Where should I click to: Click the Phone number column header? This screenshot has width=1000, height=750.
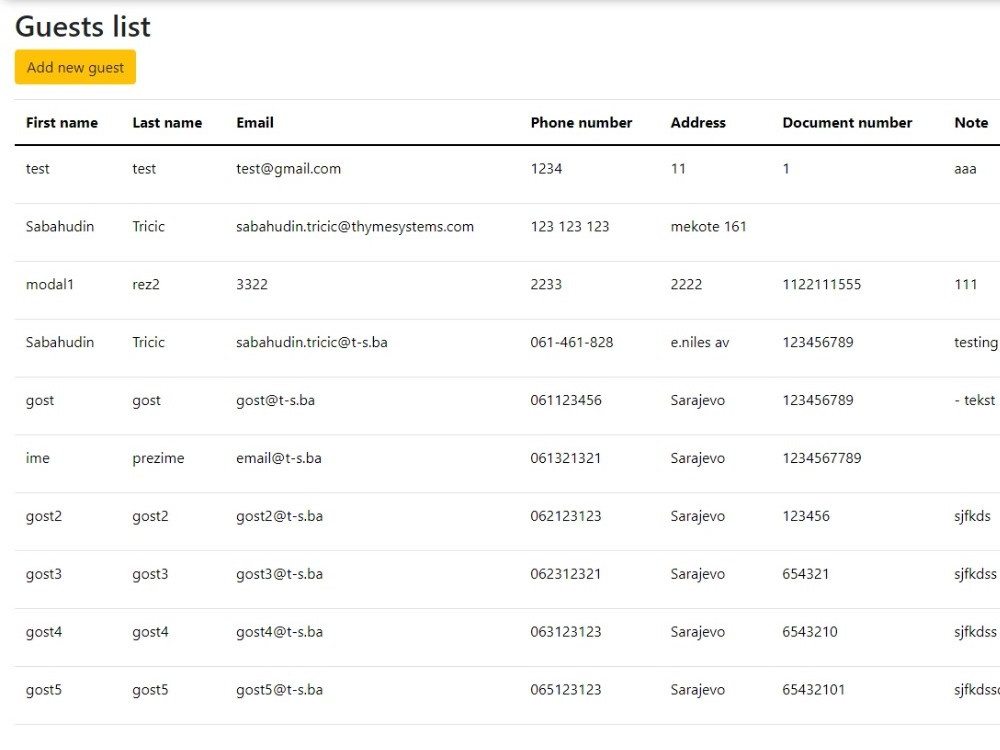pos(581,122)
